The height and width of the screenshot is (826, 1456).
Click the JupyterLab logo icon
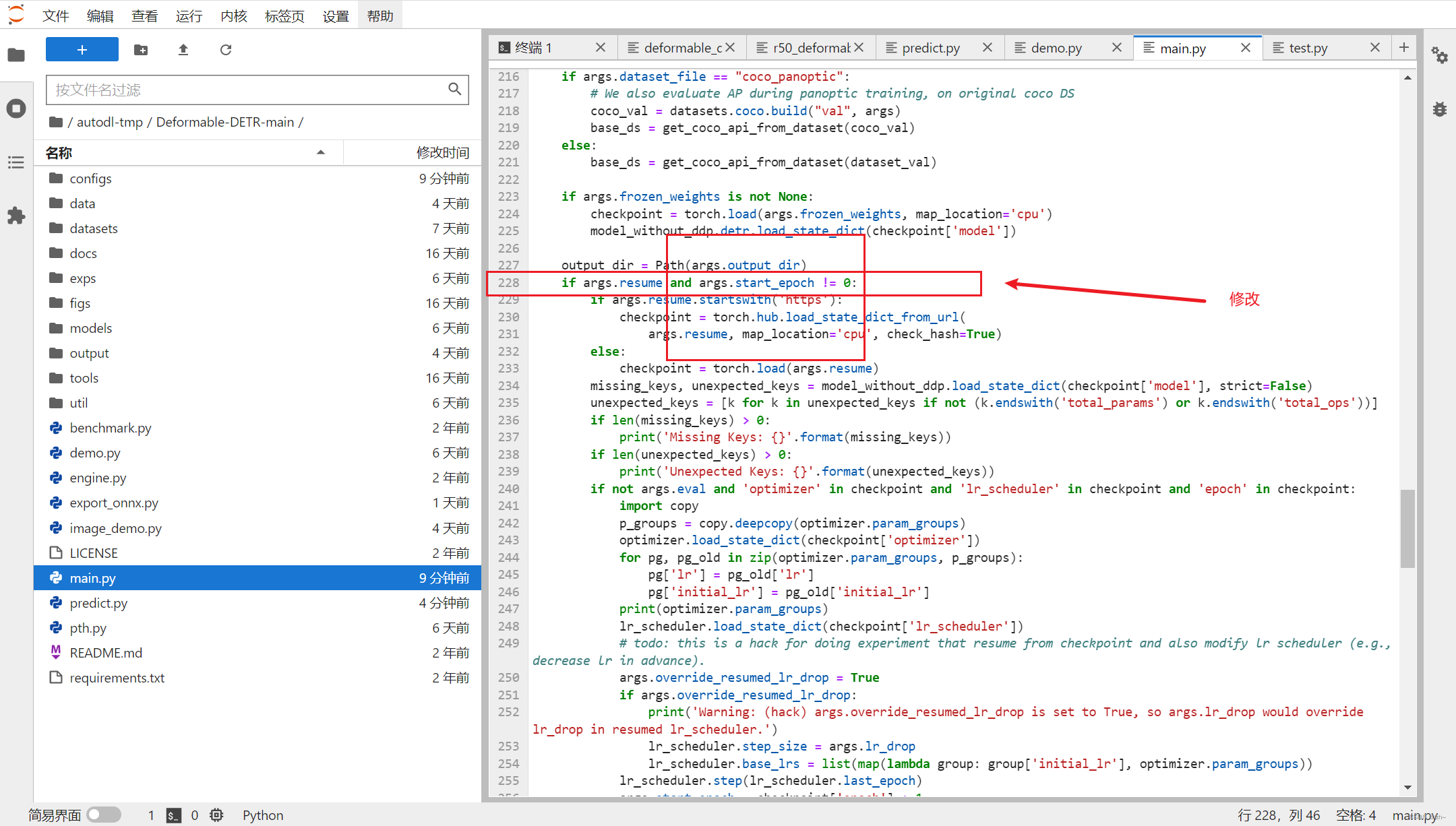[x=16, y=15]
